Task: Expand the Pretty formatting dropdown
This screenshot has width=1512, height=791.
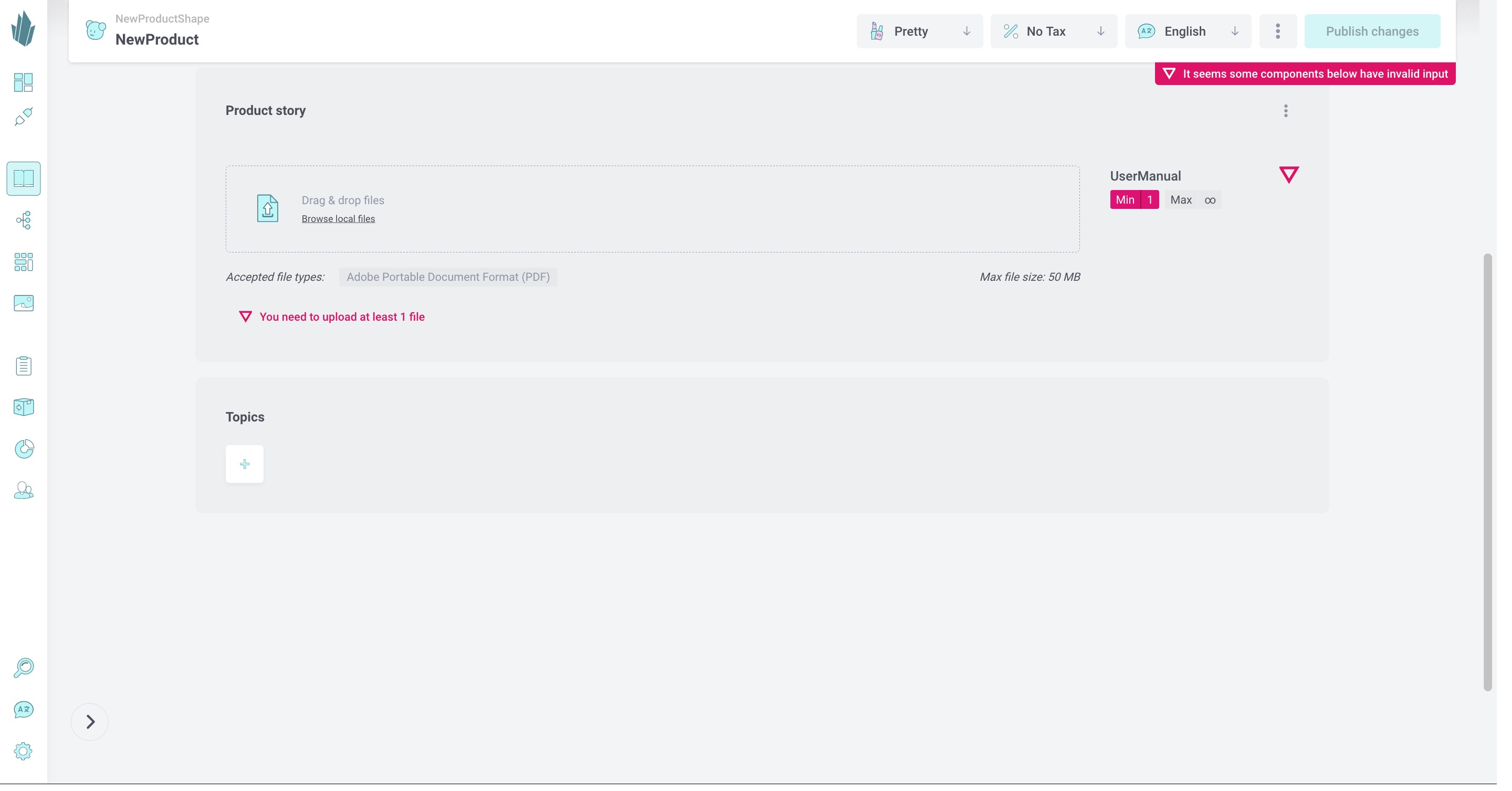Action: click(966, 31)
